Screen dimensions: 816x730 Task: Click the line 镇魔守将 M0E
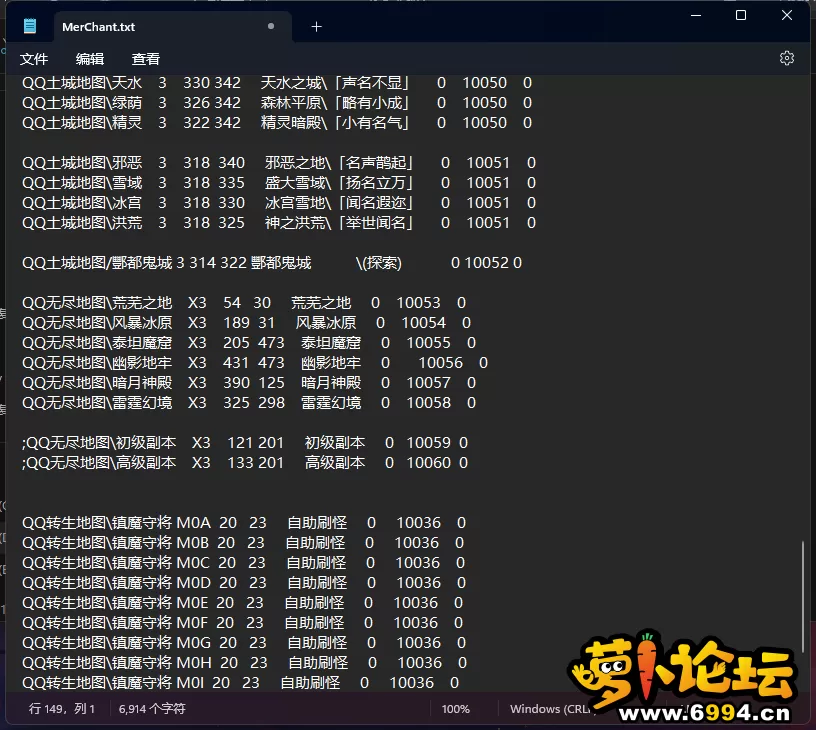[x=242, y=603]
